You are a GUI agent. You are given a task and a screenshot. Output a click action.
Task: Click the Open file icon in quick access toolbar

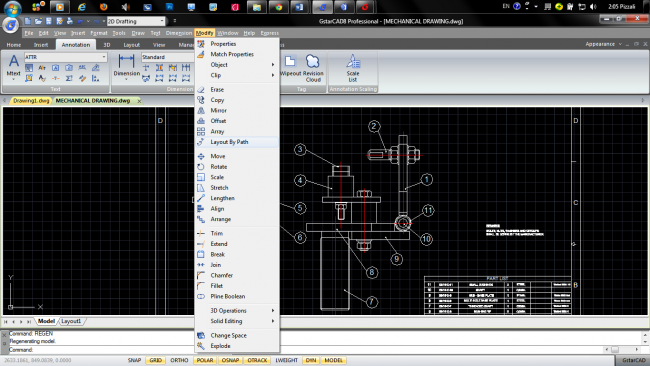(38, 21)
